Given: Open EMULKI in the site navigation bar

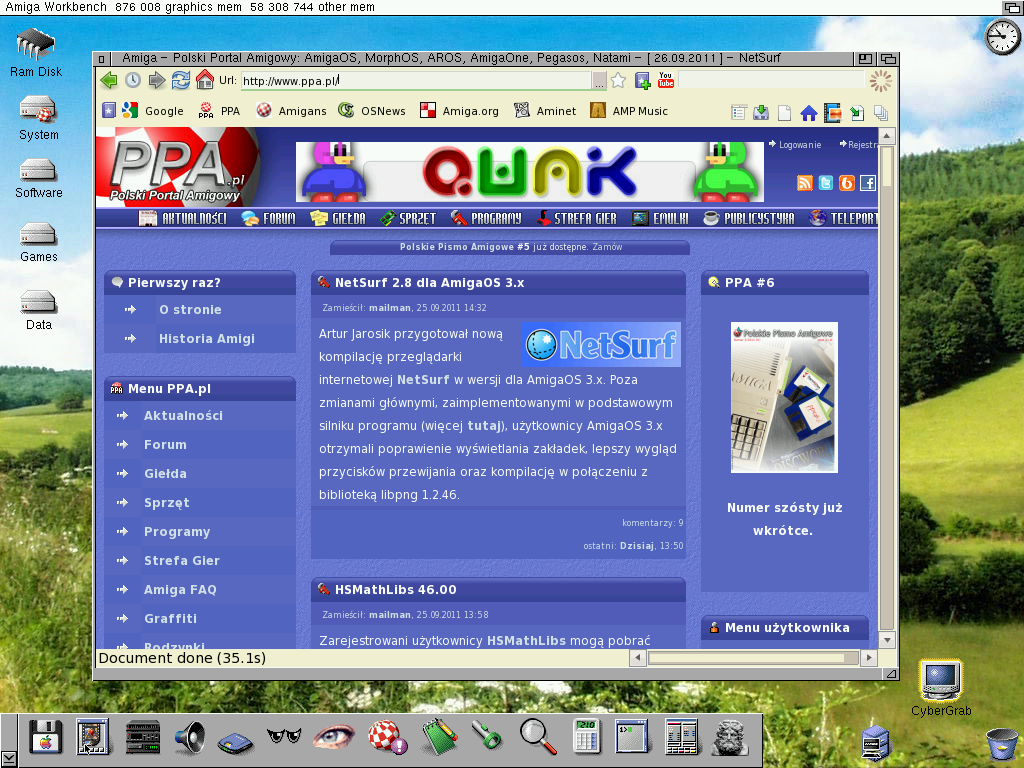Looking at the screenshot, I should click(x=660, y=218).
